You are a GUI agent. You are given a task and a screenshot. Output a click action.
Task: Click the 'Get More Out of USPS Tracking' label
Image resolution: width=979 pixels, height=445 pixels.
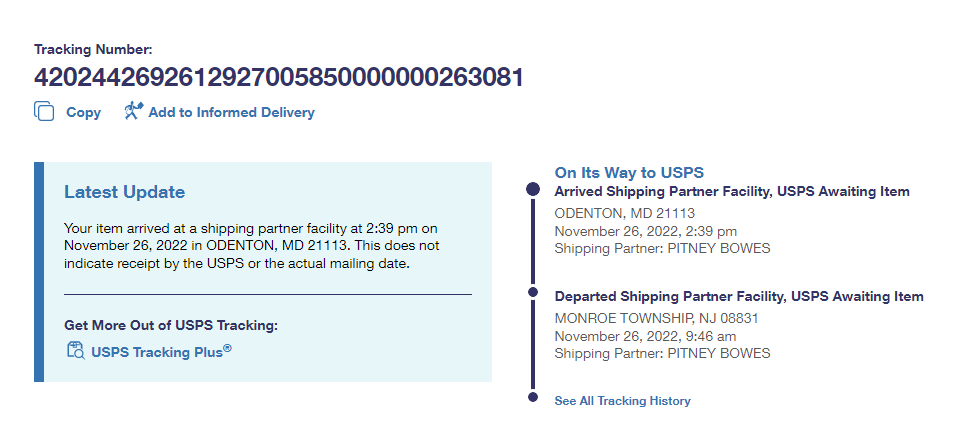pos(170,325)
